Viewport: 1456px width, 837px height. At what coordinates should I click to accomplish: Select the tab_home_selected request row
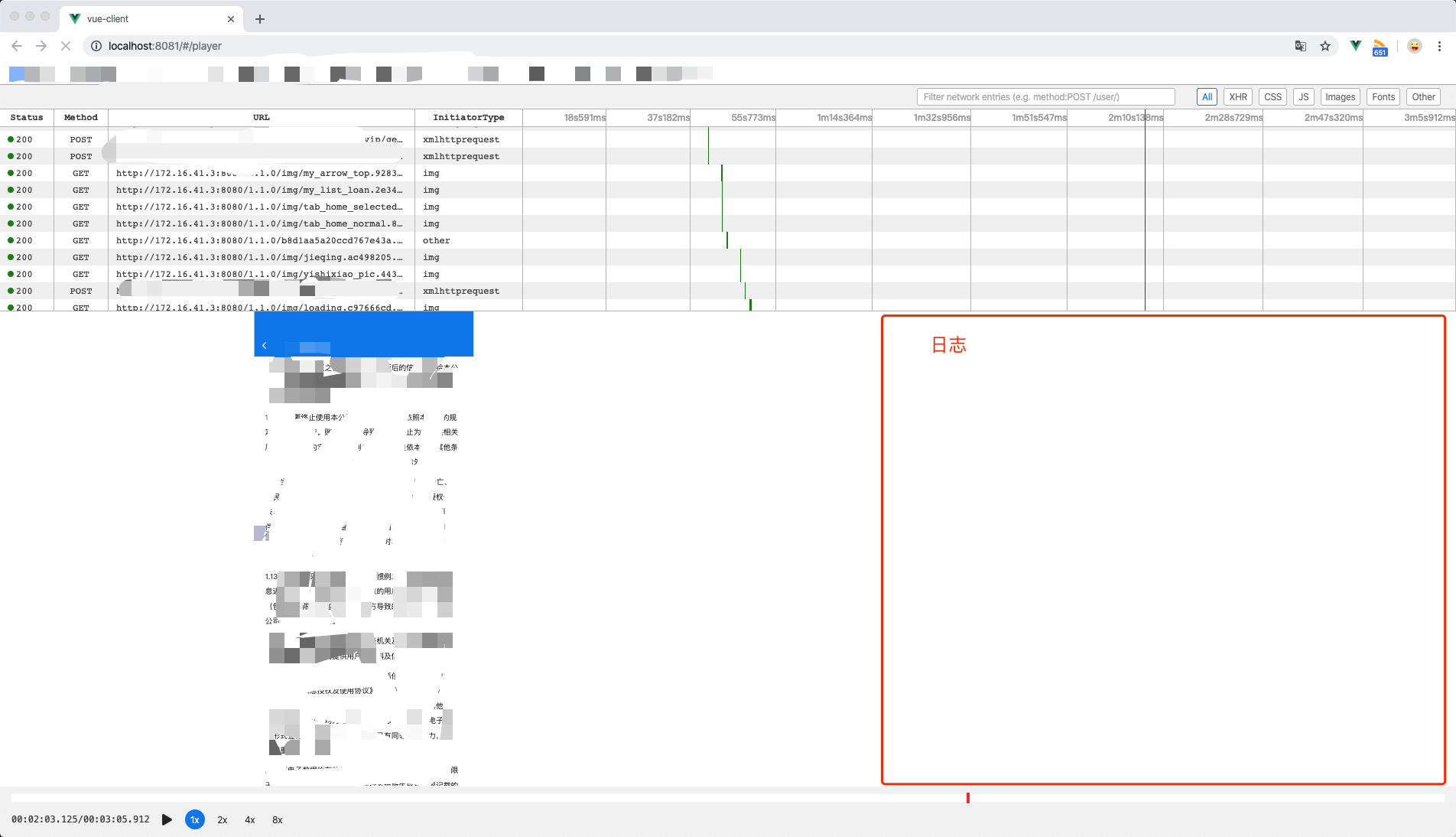(x=727, y=207)
